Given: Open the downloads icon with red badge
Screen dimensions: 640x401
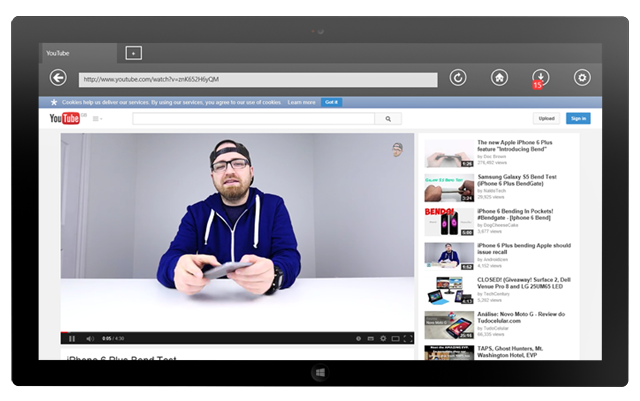Looking at the screenshot, I should tap(540, 78).
